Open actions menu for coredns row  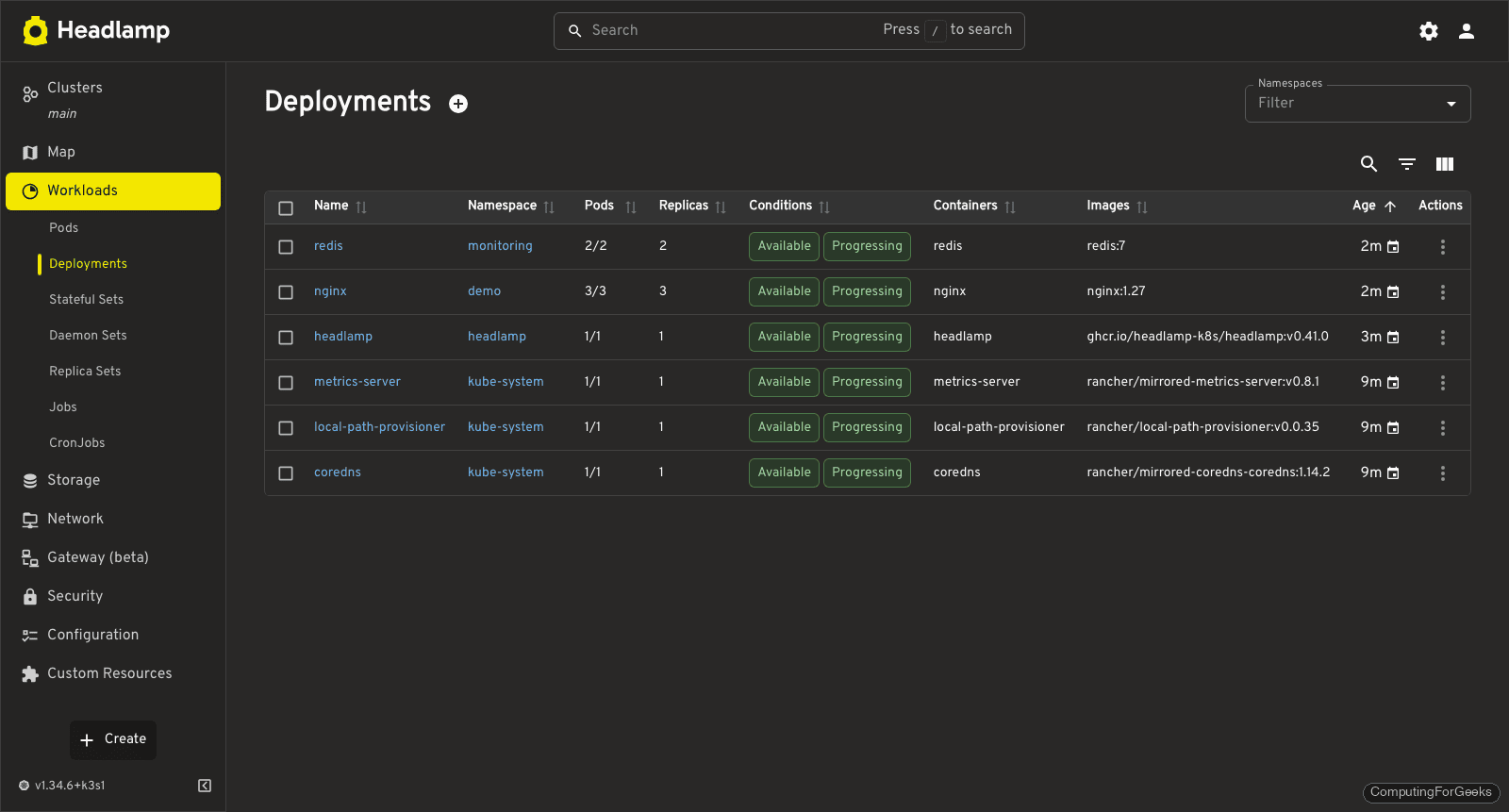coord(1443,473)
